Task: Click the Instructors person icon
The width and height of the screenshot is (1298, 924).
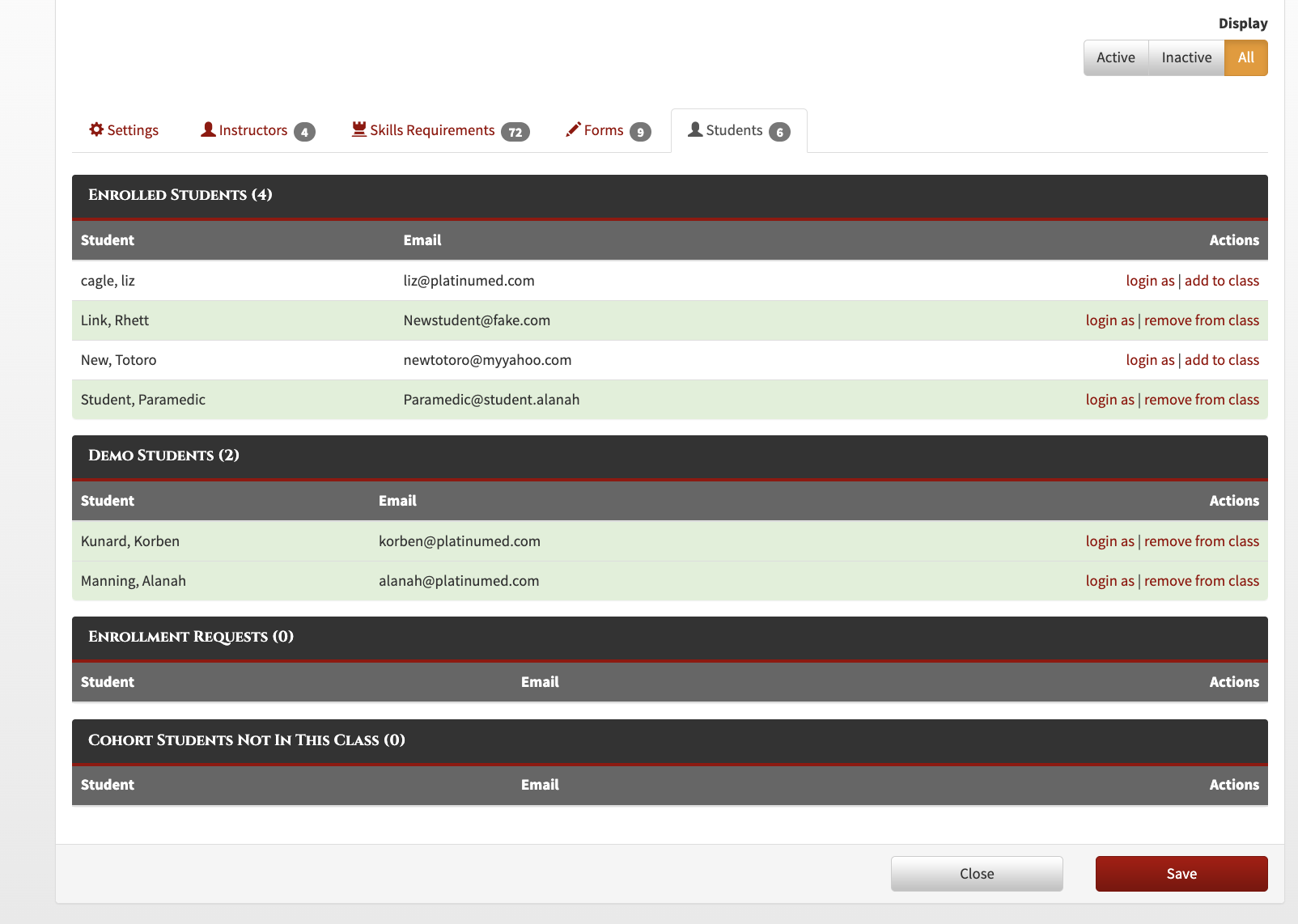Action: tap(208, 129)
